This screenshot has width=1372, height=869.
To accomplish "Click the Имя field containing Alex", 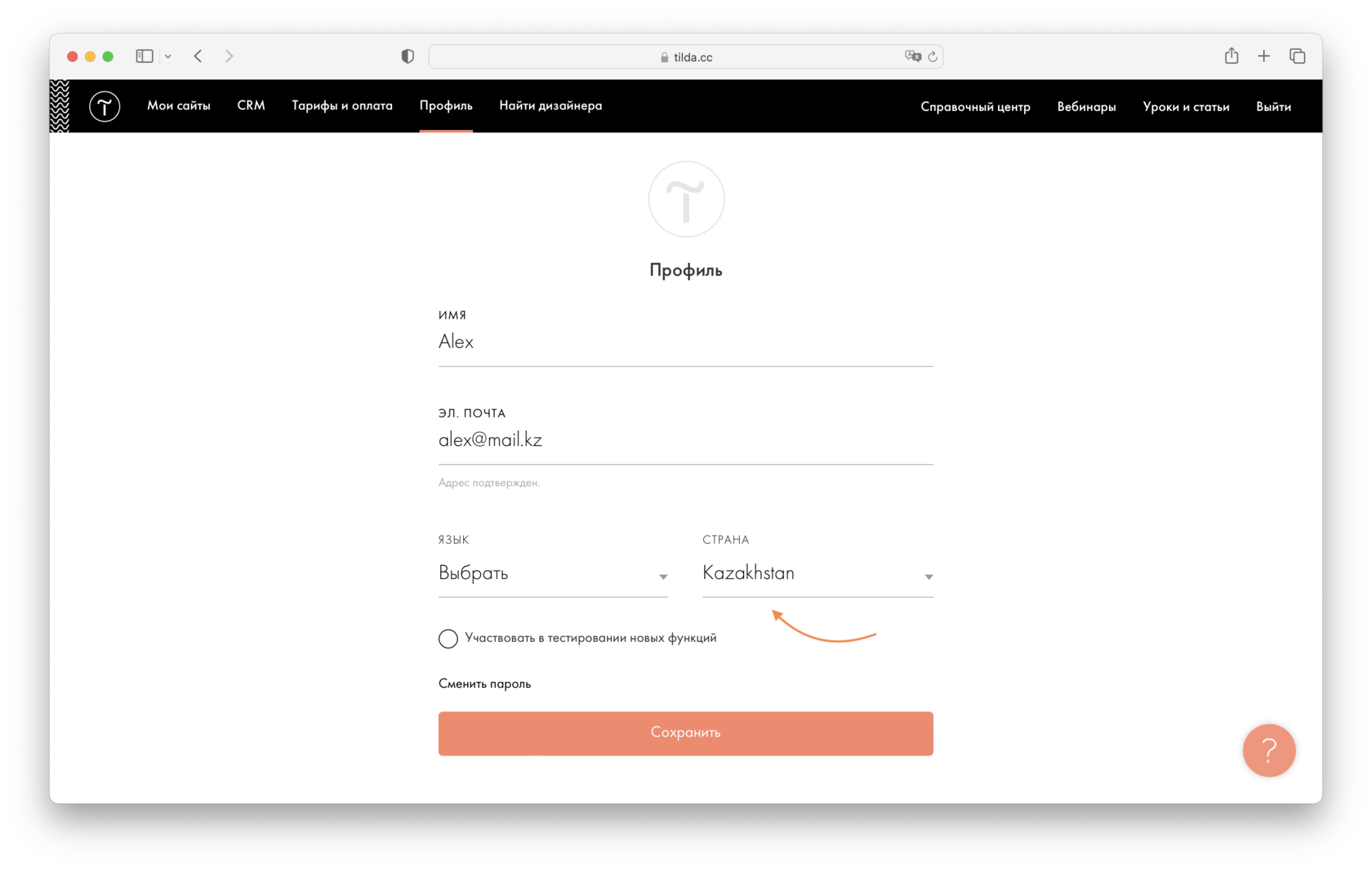I will point(686,342).
